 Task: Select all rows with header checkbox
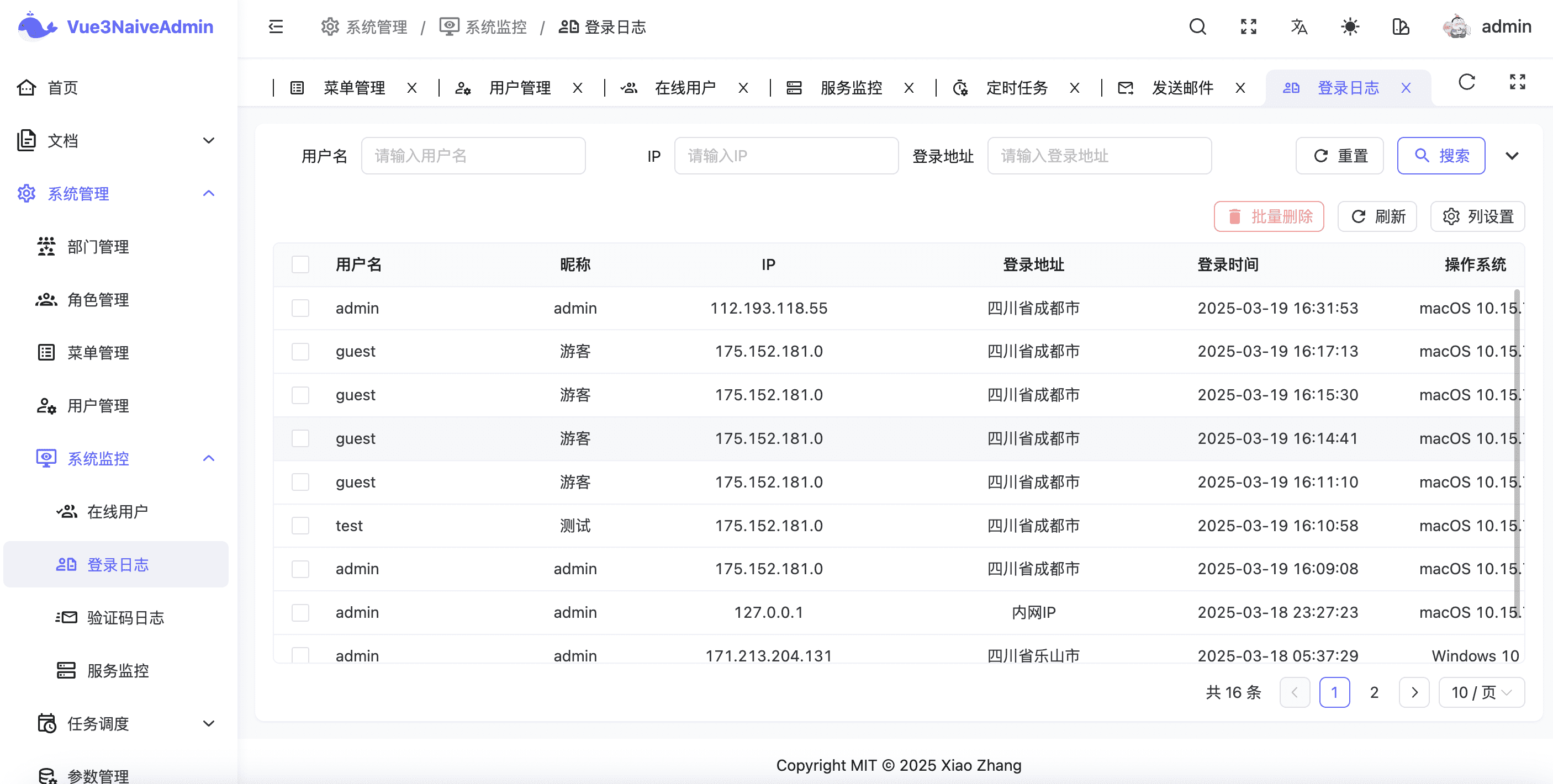tap(300, 264)
